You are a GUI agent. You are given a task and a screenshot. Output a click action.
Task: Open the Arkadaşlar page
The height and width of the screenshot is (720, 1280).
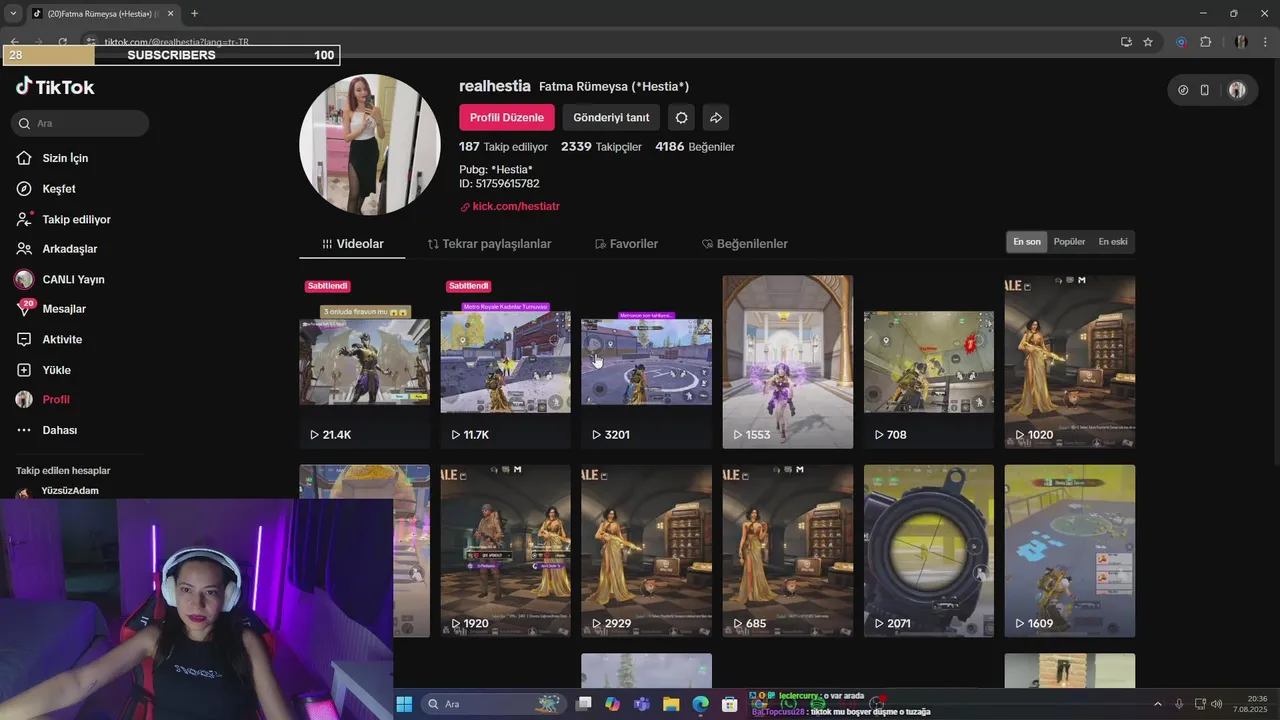69,249
